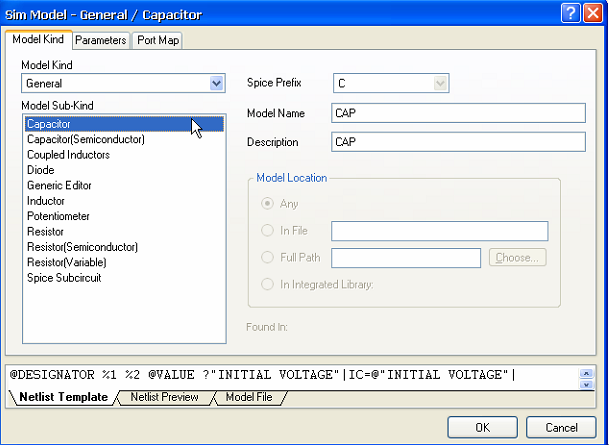Select the Any model location radio

tap(267, 203)
